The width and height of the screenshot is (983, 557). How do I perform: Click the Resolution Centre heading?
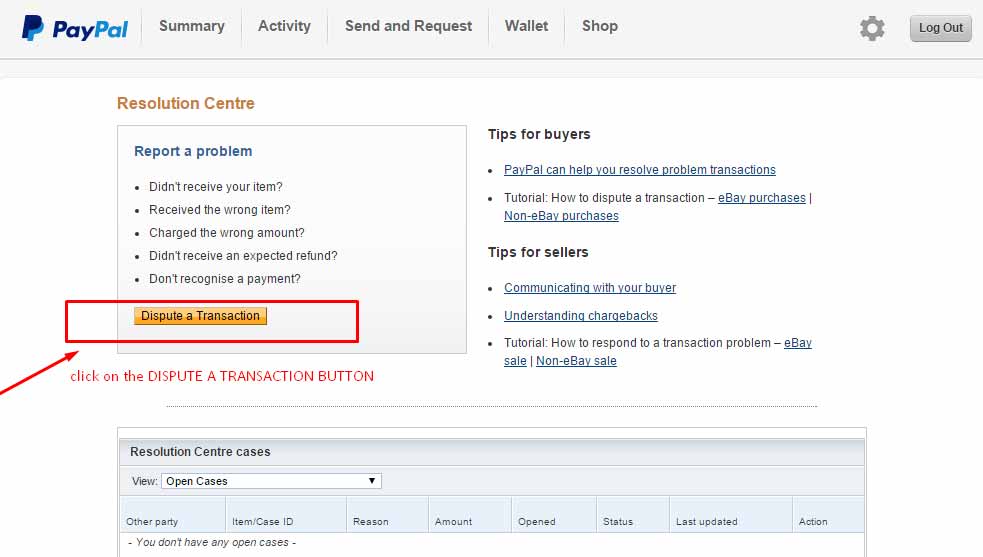186,103
